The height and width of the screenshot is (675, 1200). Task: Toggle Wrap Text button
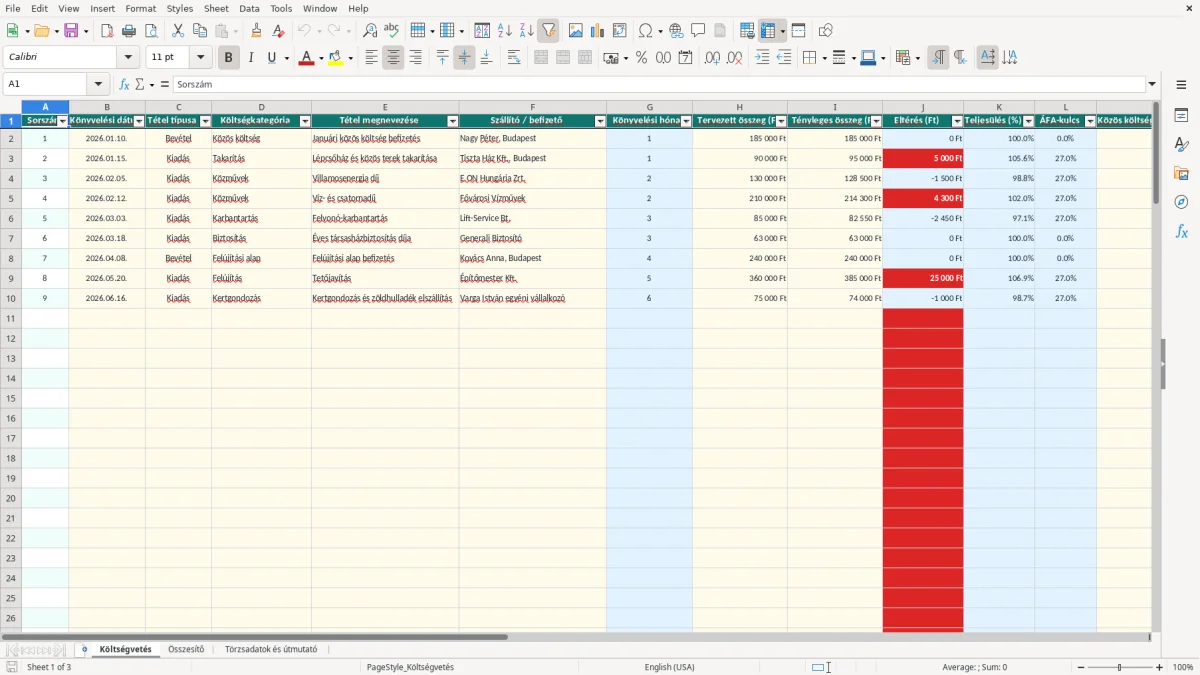point(513,58)
